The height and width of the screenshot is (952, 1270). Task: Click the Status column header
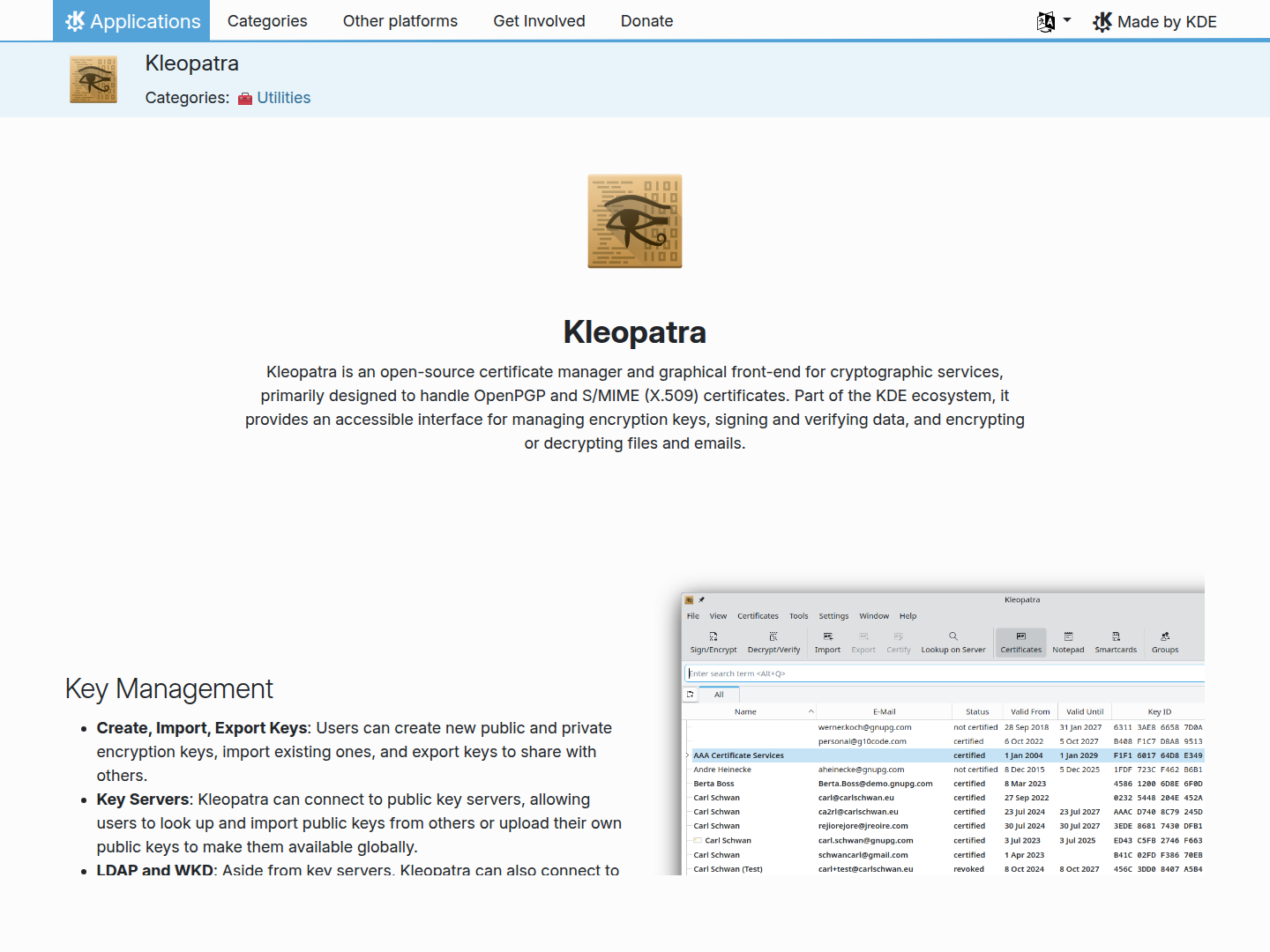pyautogui.click(x=977, y=711)
